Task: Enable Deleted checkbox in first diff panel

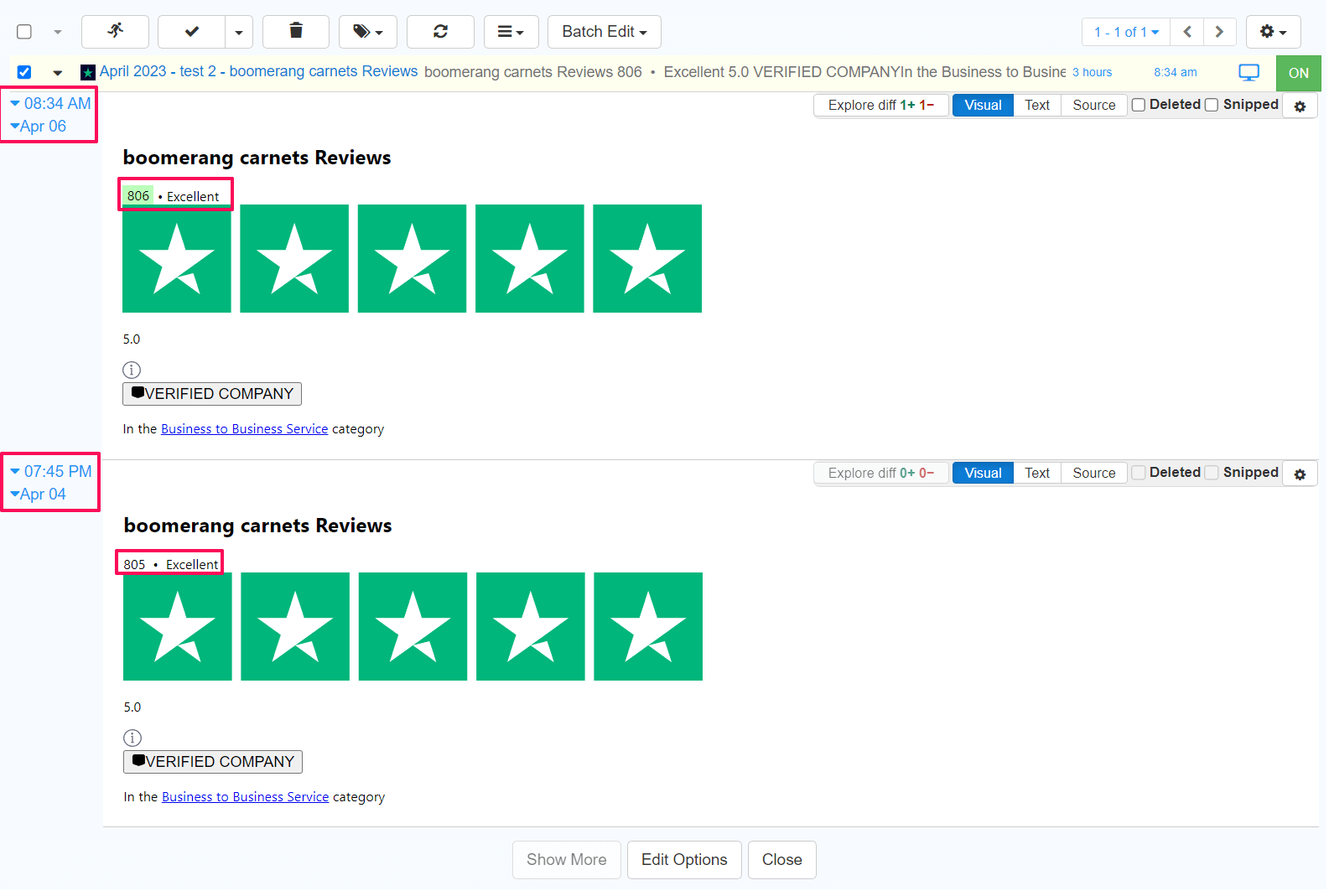Action: tap(1139, 105)
